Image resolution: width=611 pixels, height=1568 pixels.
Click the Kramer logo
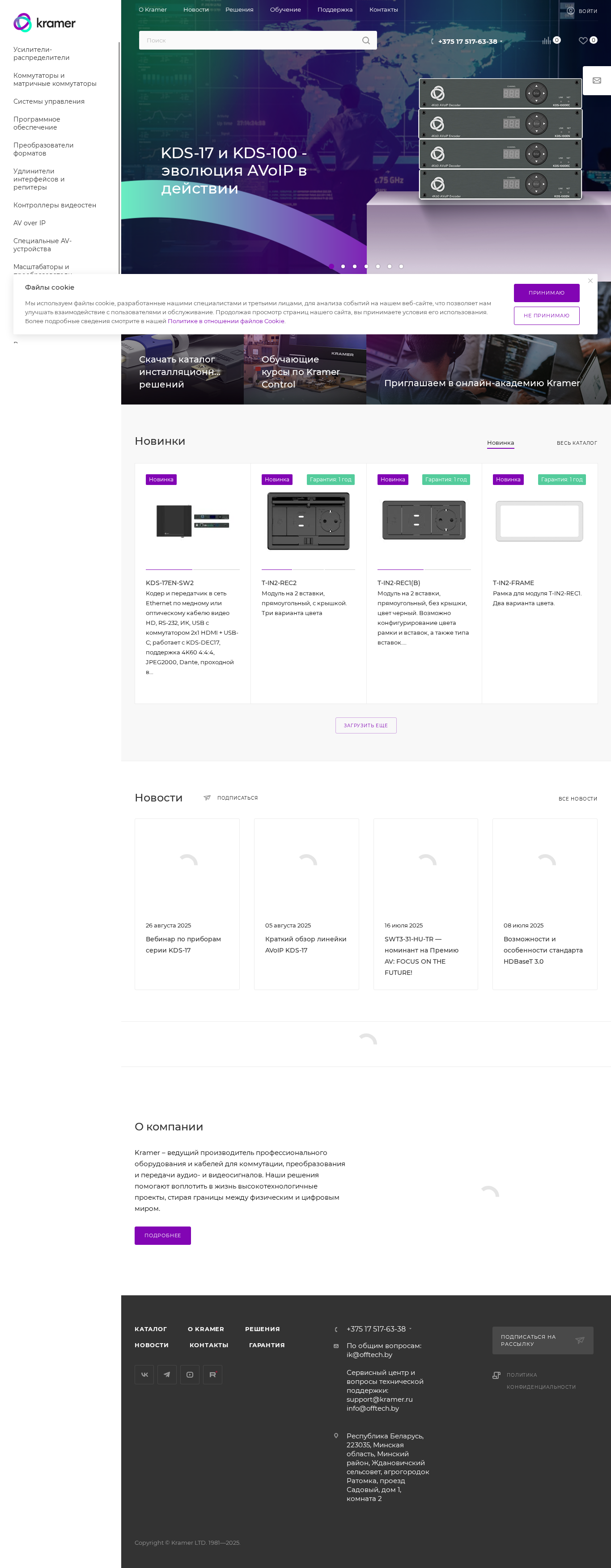point(44,23)
